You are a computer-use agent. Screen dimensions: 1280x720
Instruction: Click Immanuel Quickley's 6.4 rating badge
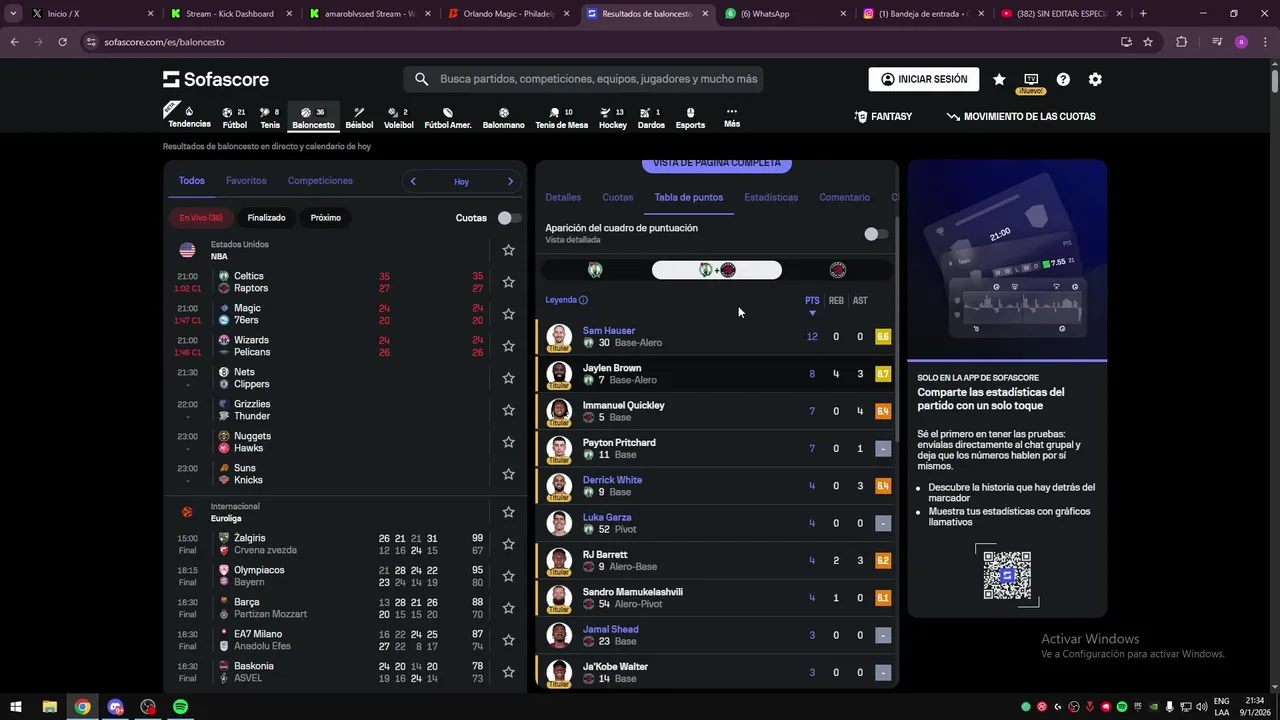tap(883, 411)
